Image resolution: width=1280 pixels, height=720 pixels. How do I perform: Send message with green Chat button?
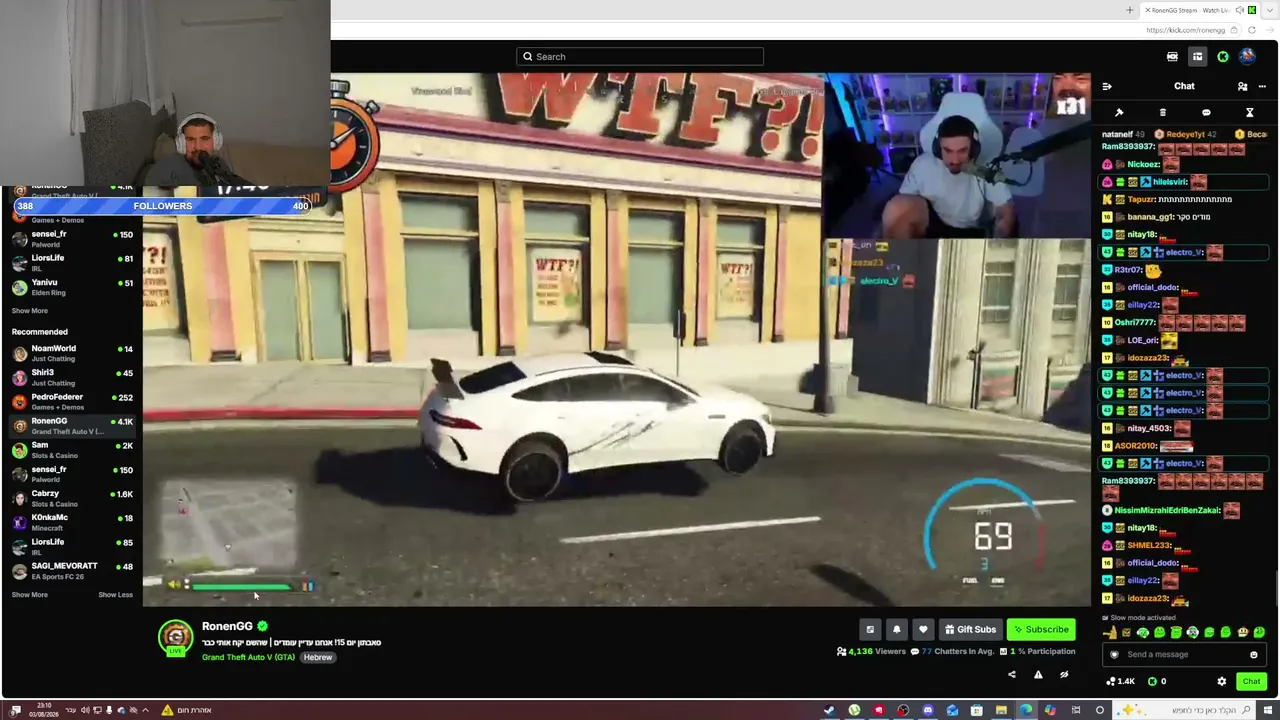1251,681
